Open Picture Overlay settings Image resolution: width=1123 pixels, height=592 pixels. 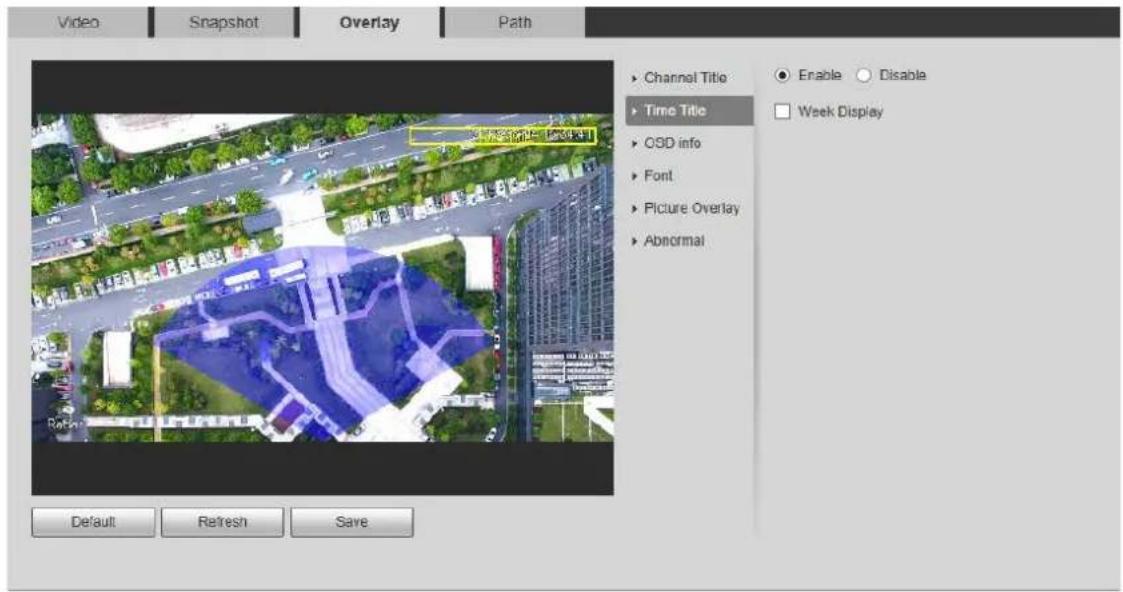click(x=690, y=208)
